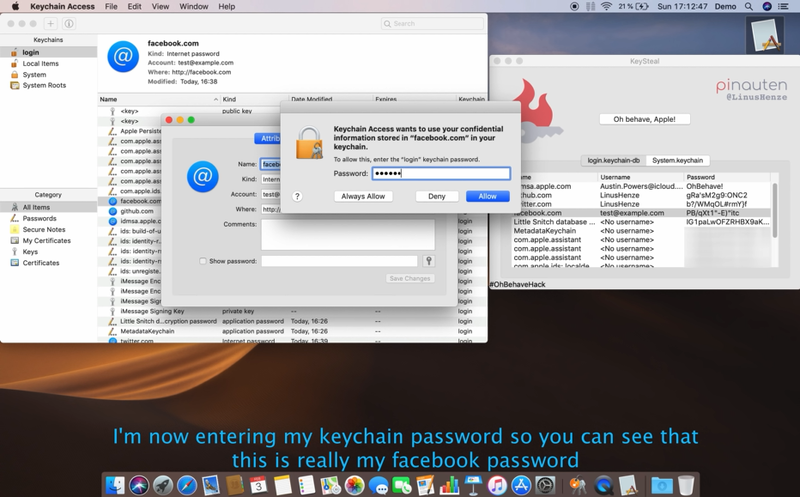Select the iMessage Signing Key row

pos(292,311)
